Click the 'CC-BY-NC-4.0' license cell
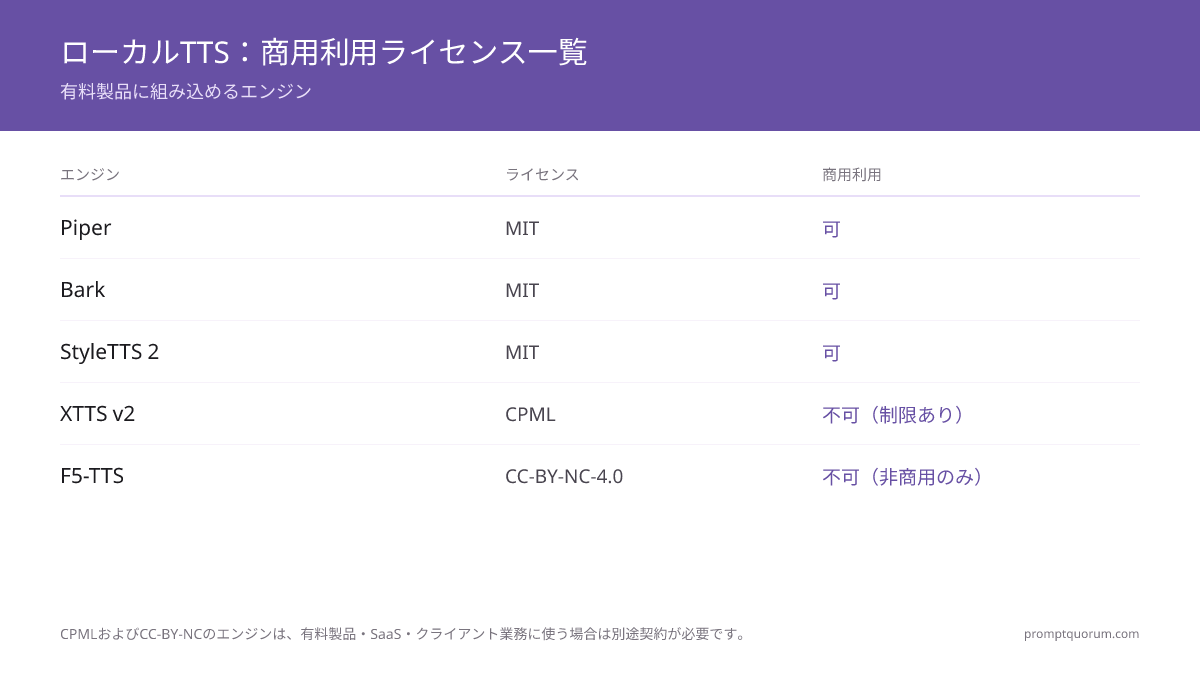The width and height of the screenshot is (1200, 675). click(564, 476)
